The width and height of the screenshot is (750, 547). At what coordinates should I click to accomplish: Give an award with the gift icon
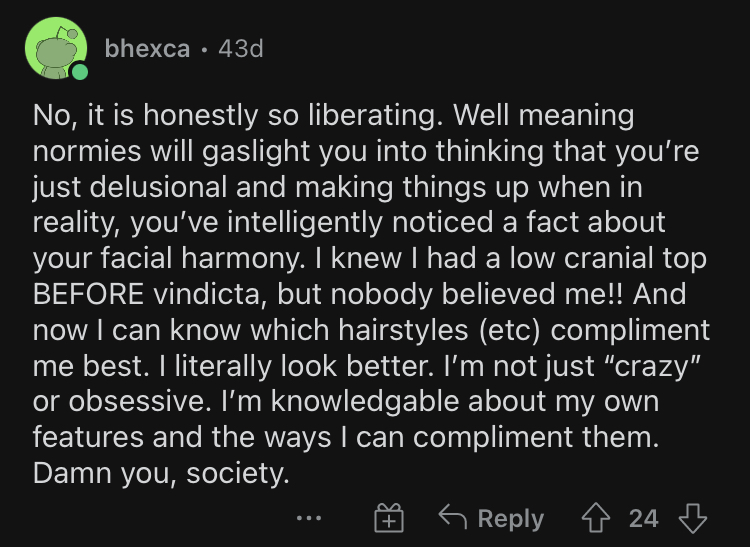[389, 518]
